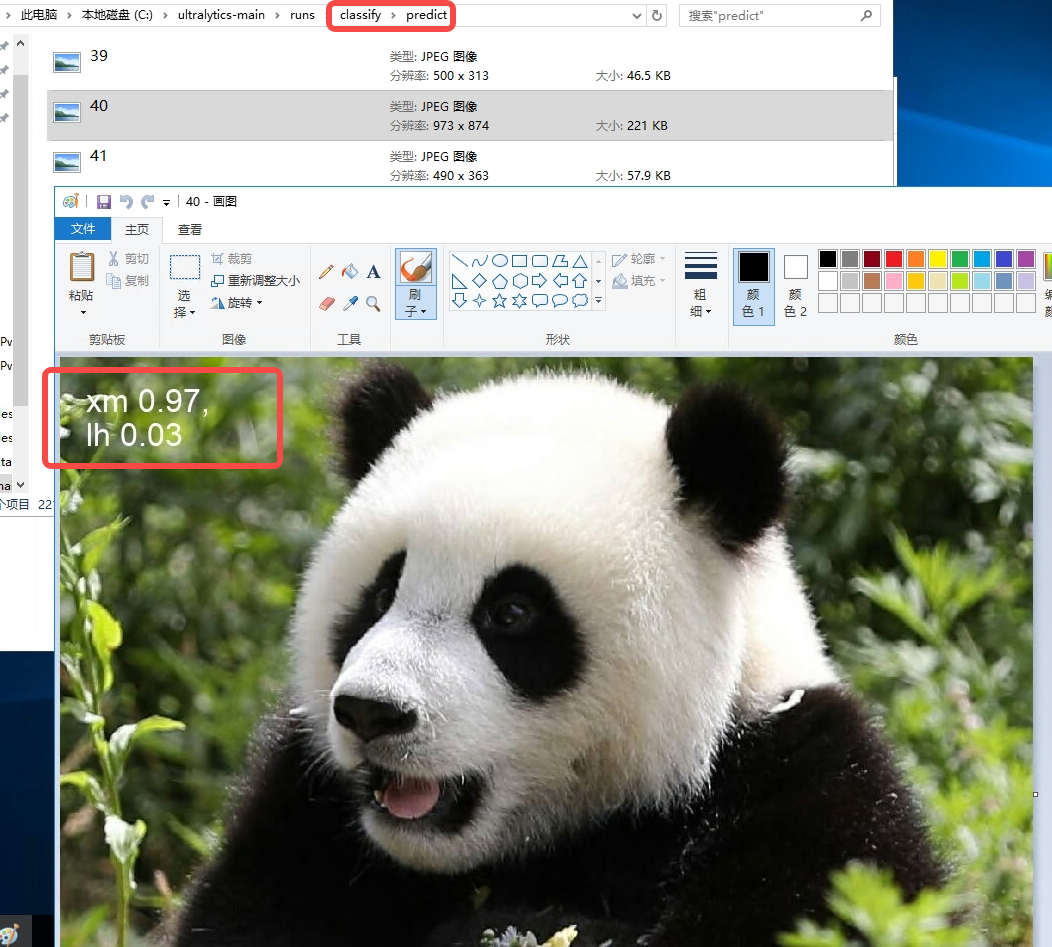Click the Copy (复制) button
Viewport: 1052px width, 947px height.
pyautogui.click(x=127, y=281)
